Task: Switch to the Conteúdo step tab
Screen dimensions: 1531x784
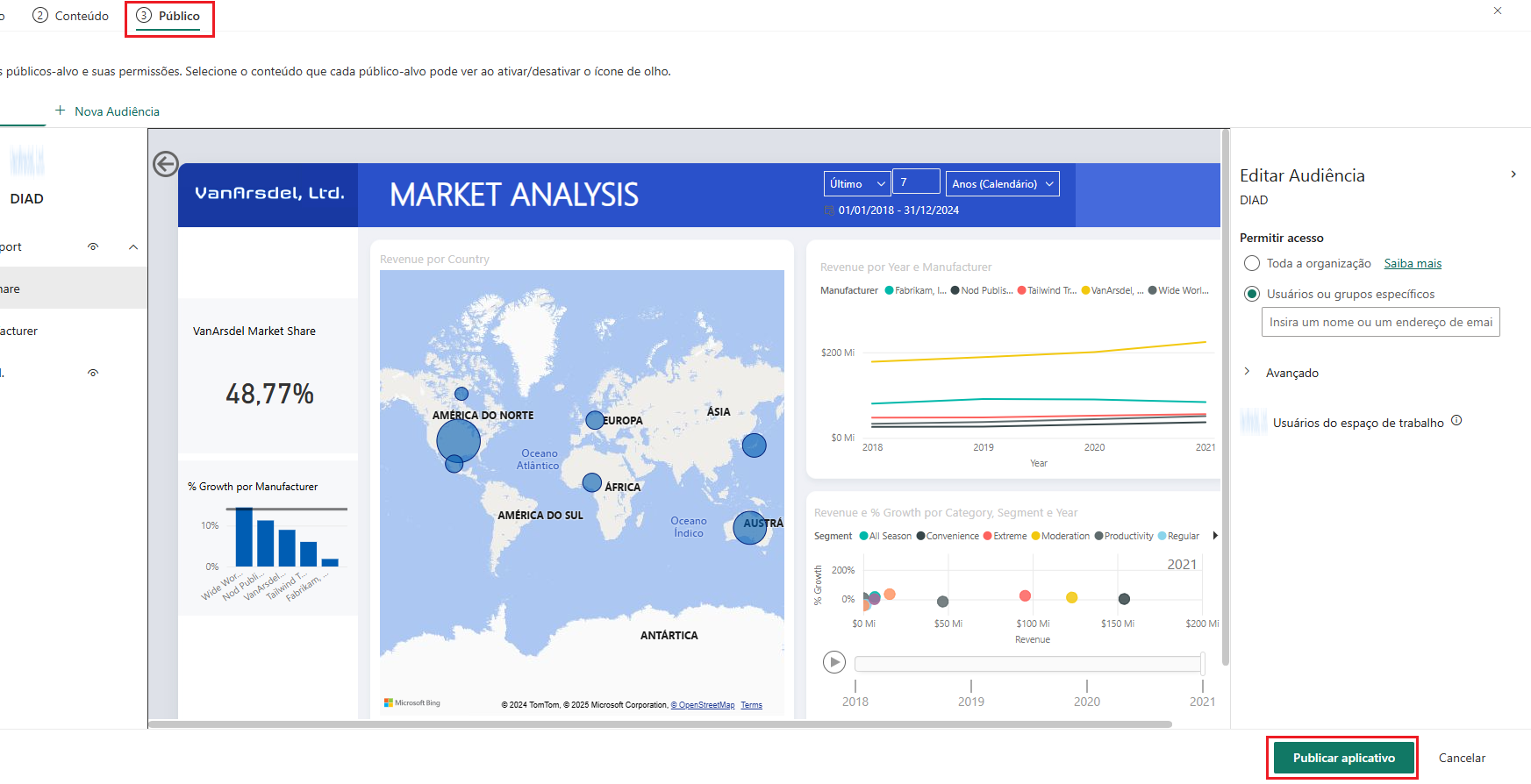Action: (70, 16)
